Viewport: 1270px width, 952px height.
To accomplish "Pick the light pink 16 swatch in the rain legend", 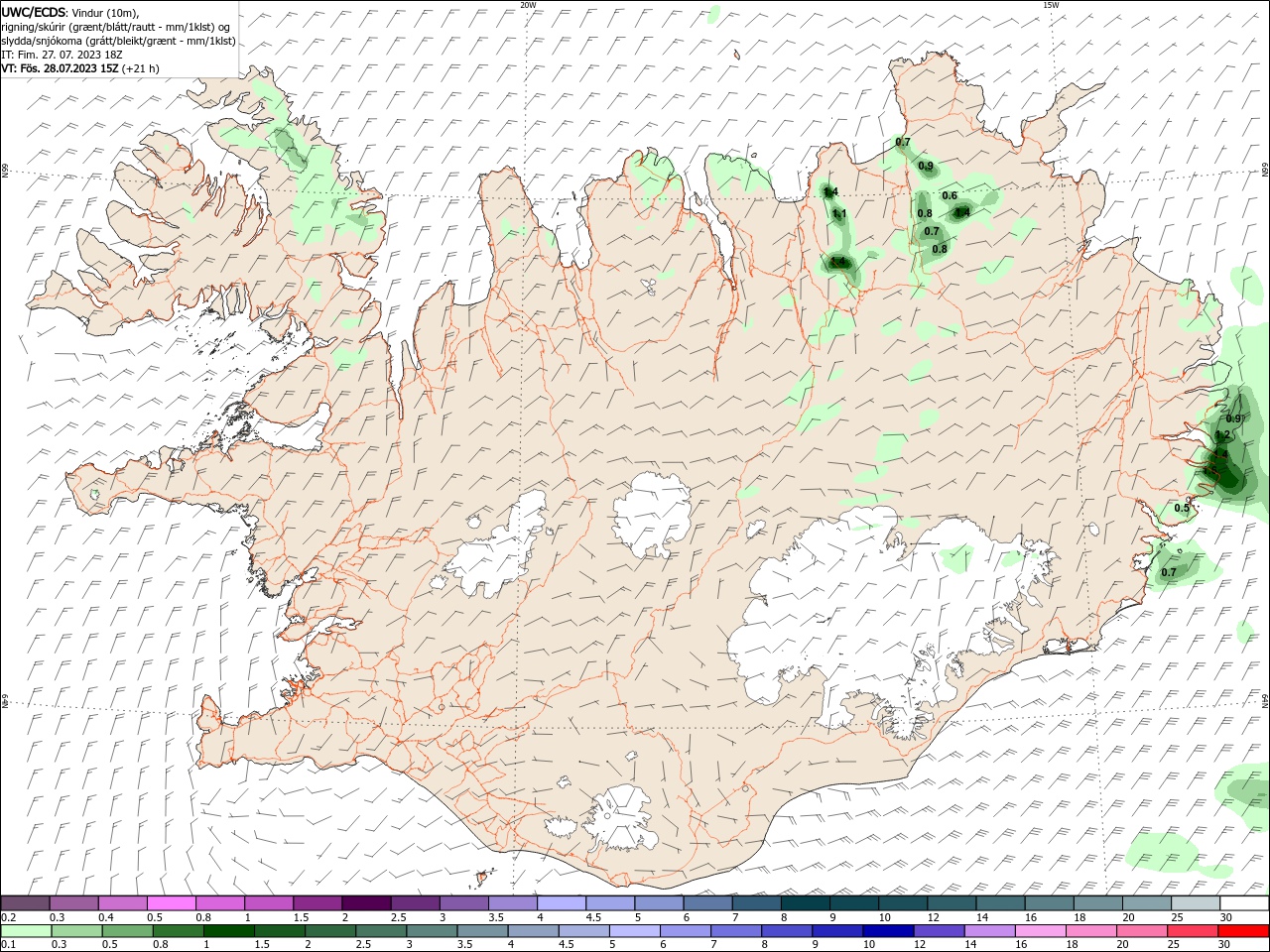I will (x=1040, y=931).
